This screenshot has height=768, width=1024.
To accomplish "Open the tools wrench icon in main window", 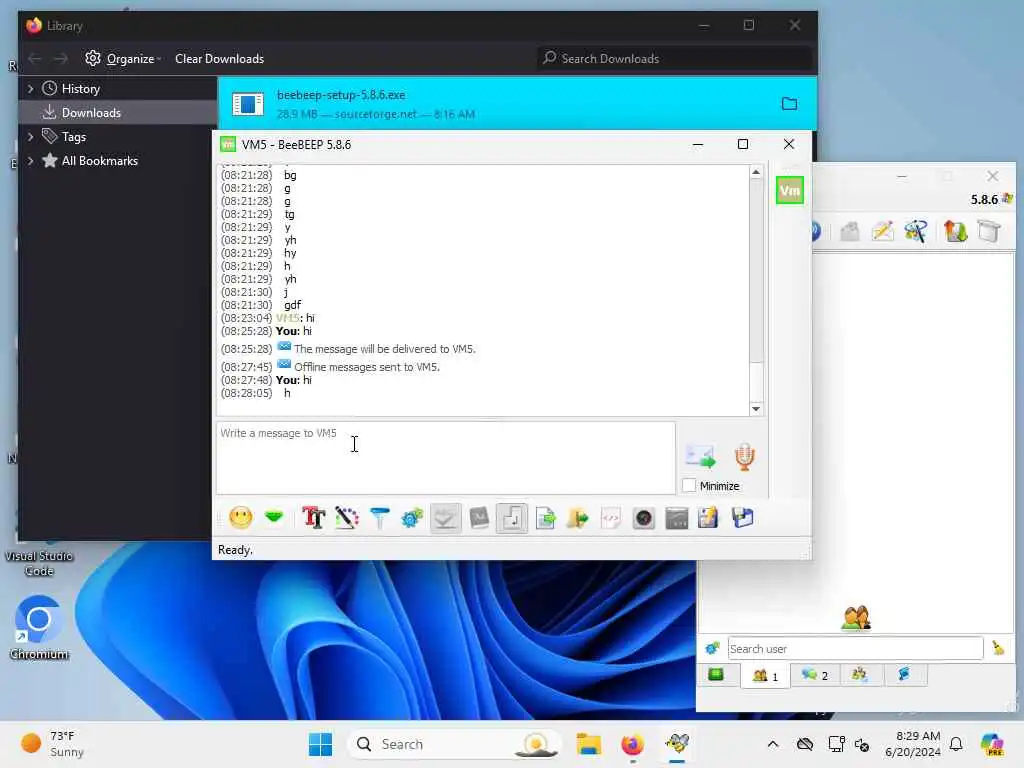I will click(x=916, y=231).
